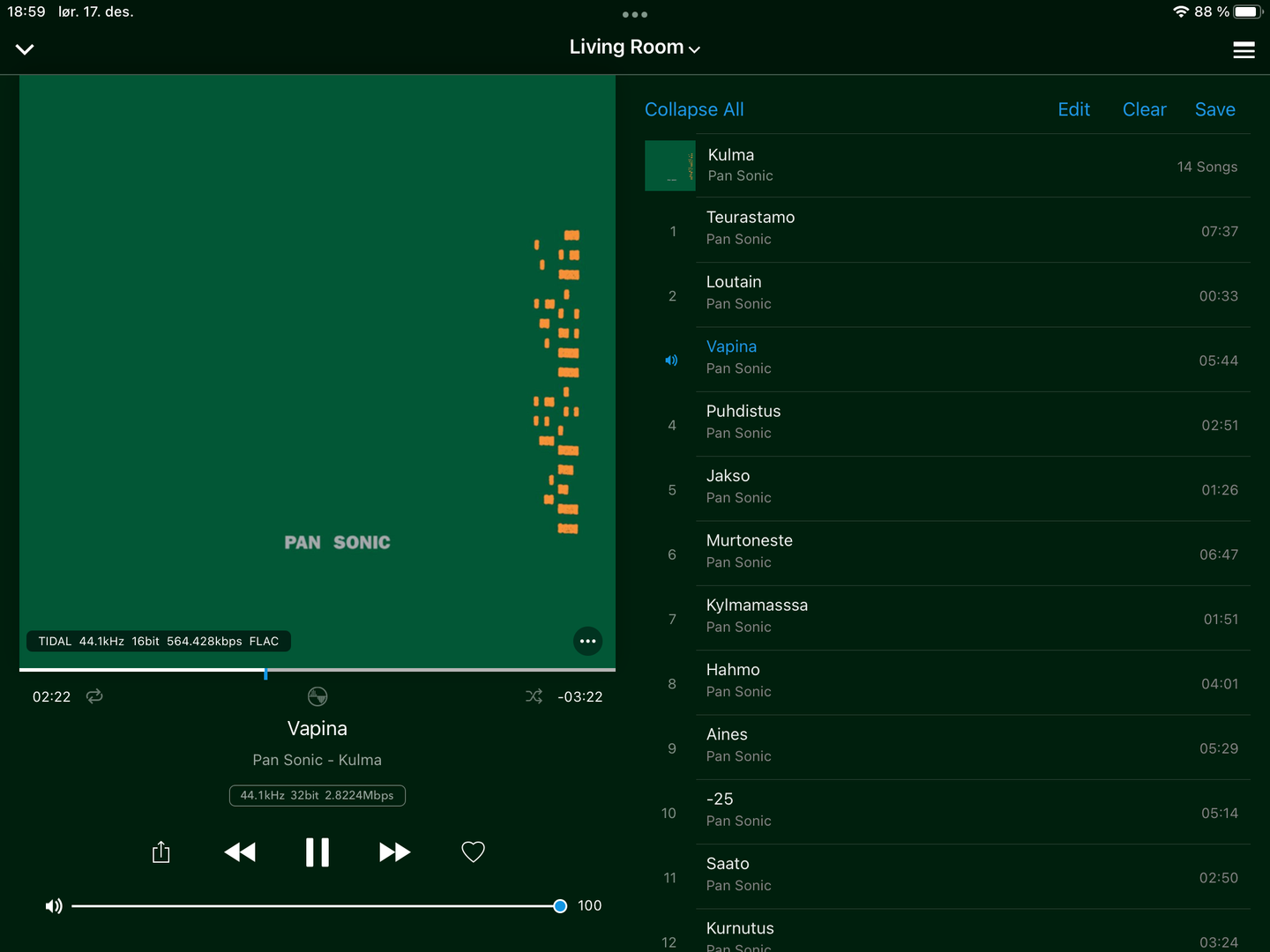Screen dimensions: 1270x952
Task: Play track Jakso
Action: 947,489
